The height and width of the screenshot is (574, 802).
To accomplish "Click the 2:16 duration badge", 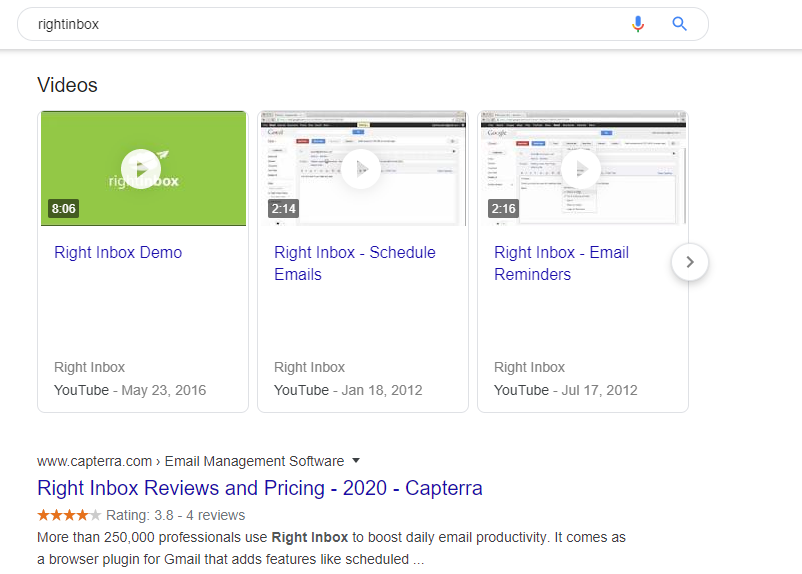I will coord(503,209).
